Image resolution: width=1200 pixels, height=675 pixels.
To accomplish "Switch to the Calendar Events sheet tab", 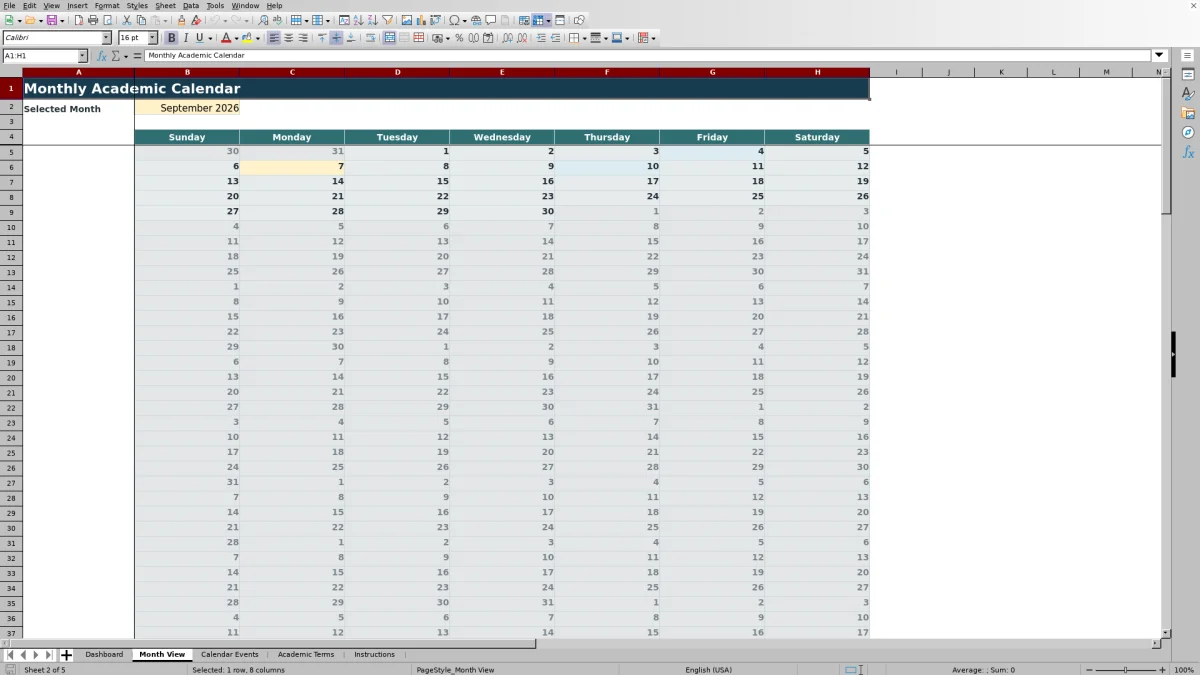I will coord(229,655).
